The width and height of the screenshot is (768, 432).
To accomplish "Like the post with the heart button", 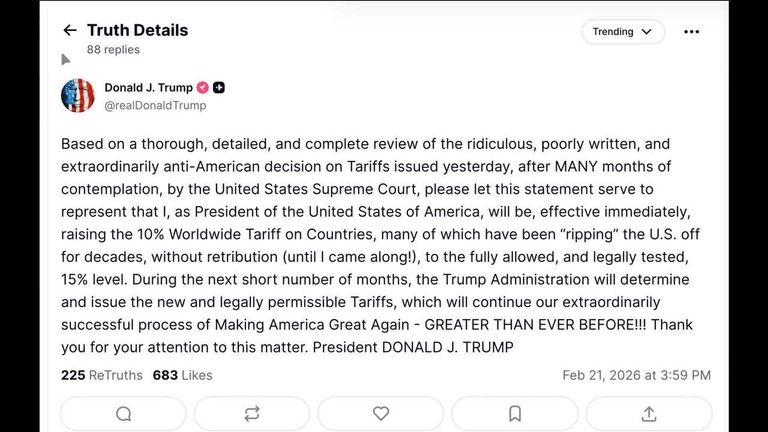I will [x=381, y=414].
